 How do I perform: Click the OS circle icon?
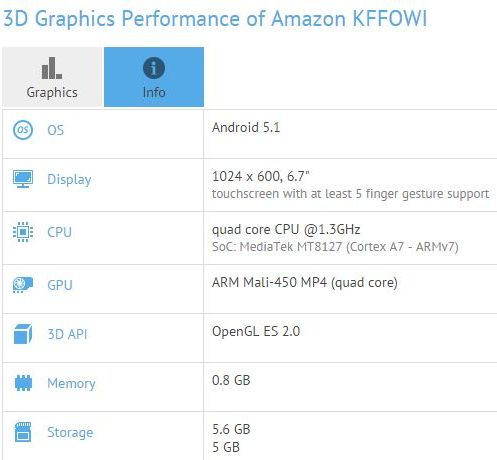pos(23,130)
